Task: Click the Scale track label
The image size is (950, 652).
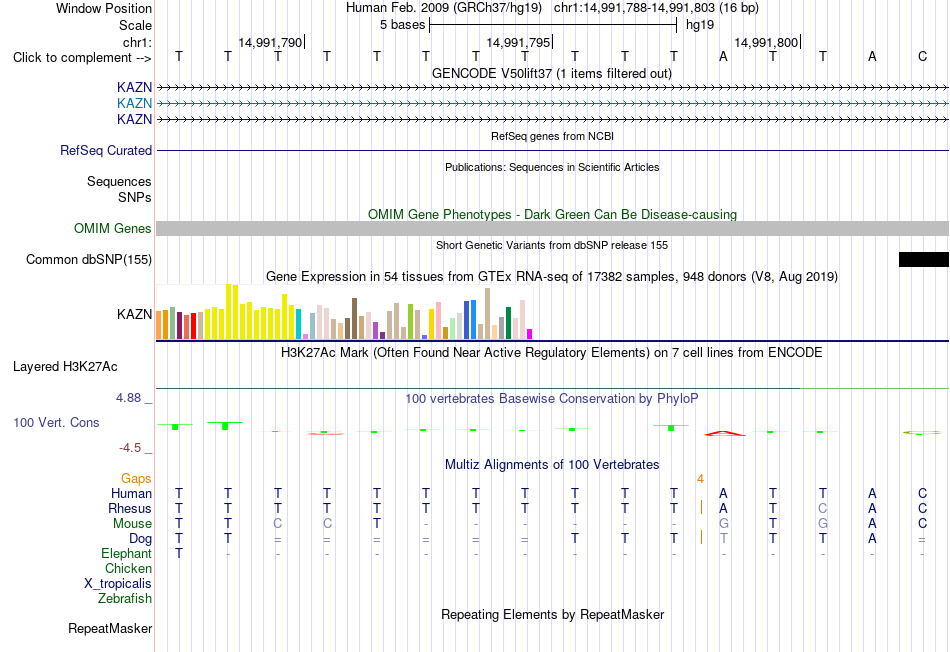Action: (135, 25)
